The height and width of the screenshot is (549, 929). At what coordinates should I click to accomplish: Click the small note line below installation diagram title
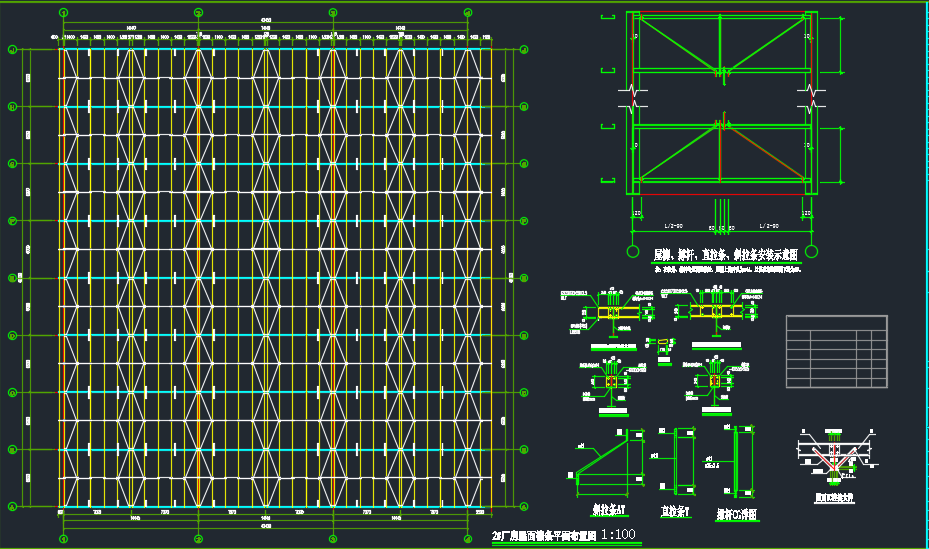pyautogui.click(x=728, y=269)
